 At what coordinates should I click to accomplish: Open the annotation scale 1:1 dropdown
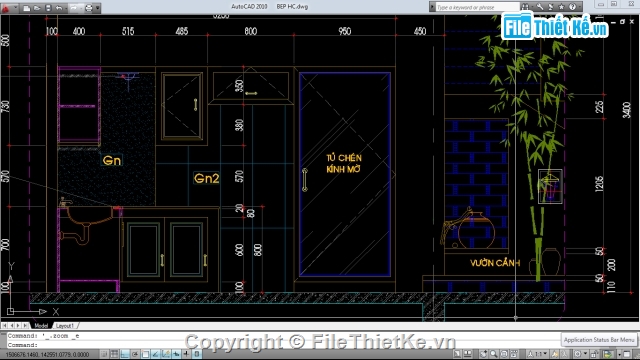(541, 354)
